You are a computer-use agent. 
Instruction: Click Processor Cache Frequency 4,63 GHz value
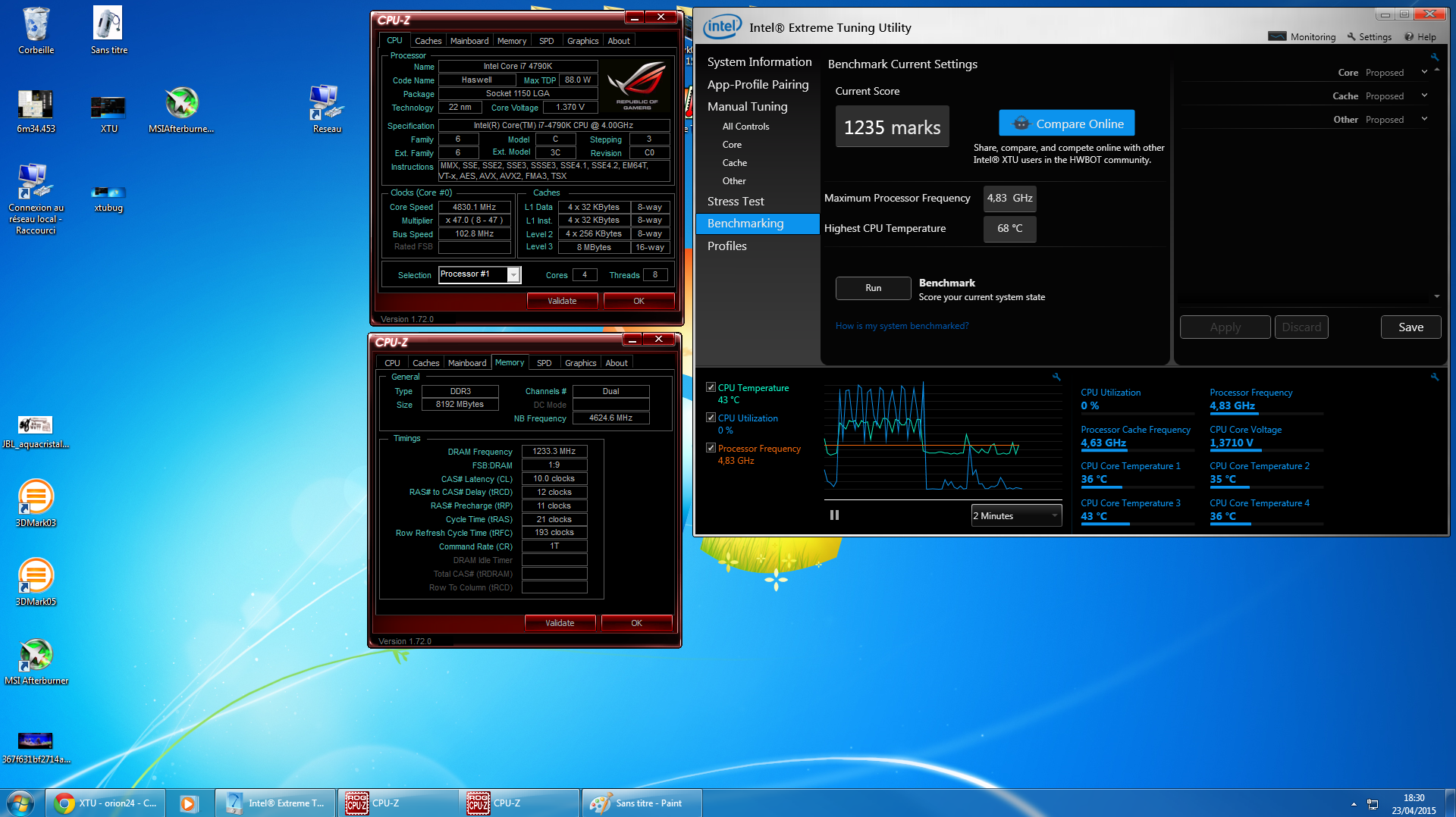click(1103, 443)
